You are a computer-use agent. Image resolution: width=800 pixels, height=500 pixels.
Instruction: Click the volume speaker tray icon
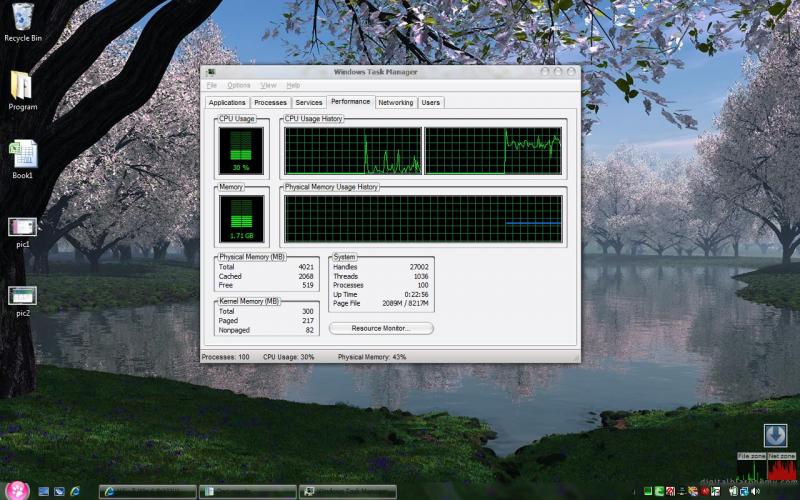pyautogui.click(x=756, y=491)
